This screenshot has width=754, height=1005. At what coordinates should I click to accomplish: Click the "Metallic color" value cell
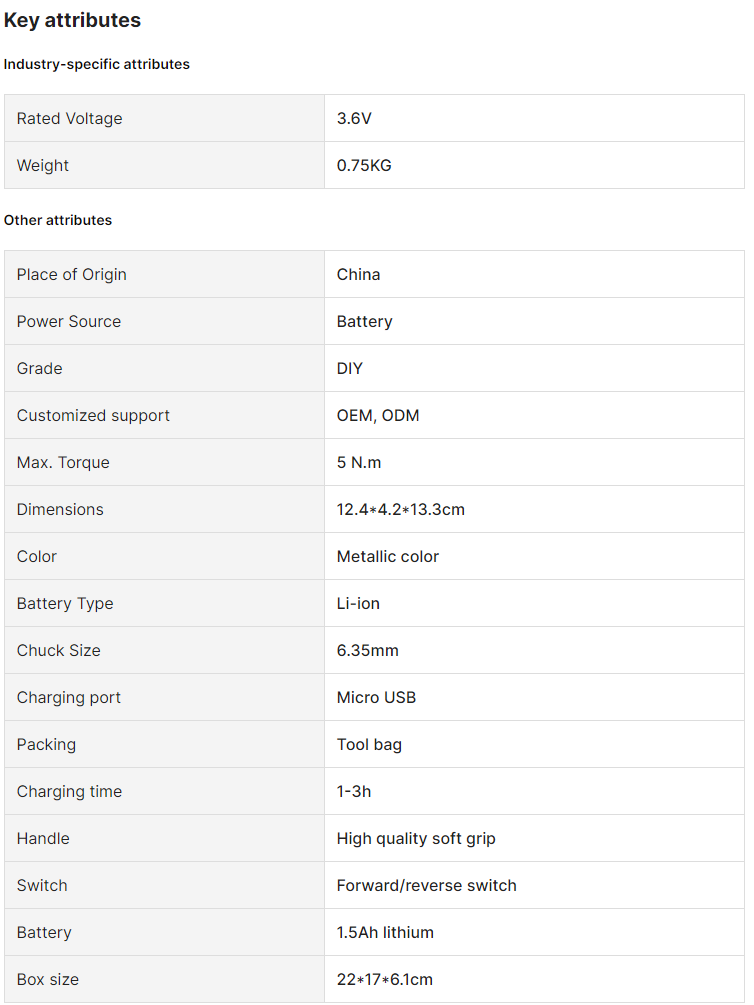(388, 556)
